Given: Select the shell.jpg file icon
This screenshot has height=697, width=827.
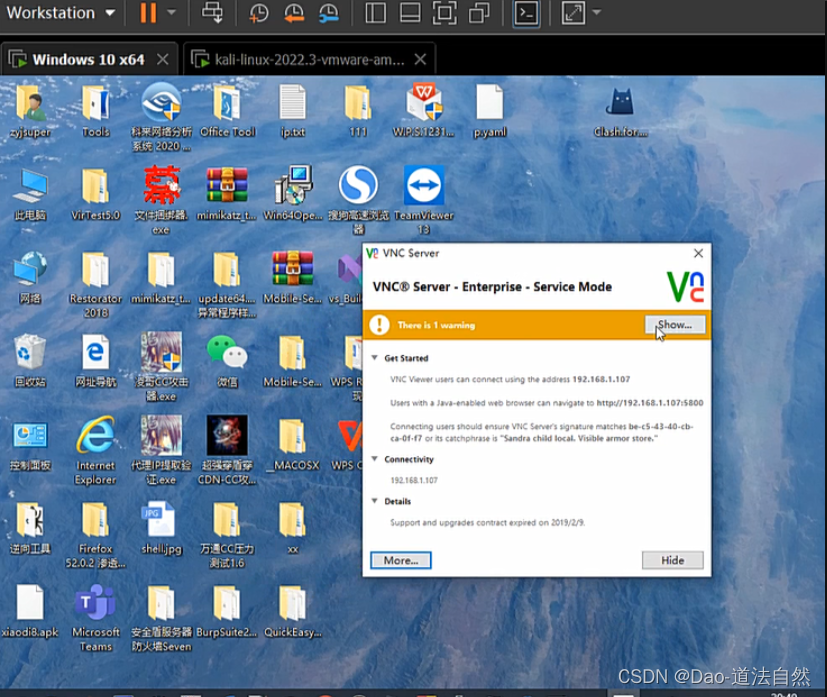Looking at the screenshot, I should (161, 528).
